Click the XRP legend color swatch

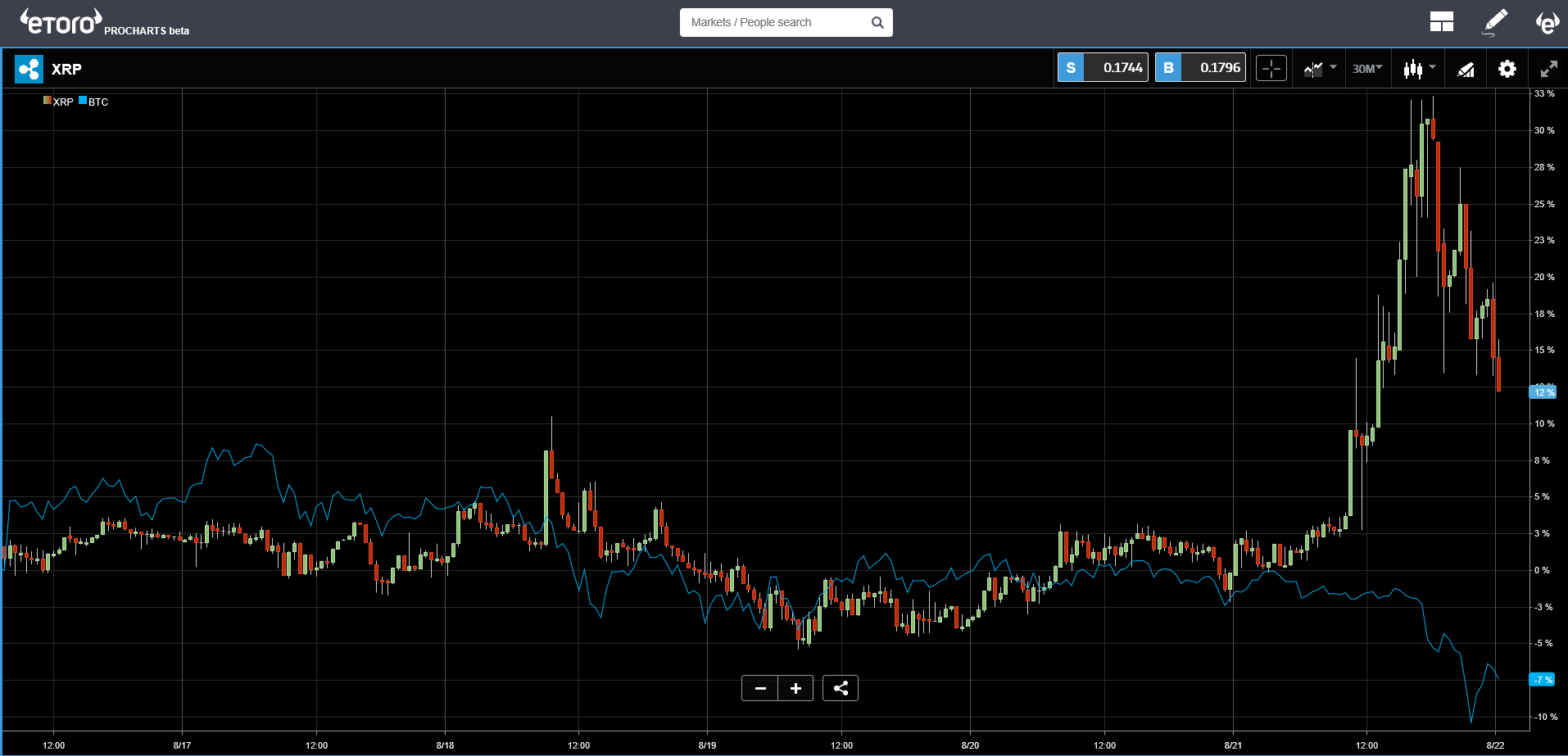coord(48,101)
